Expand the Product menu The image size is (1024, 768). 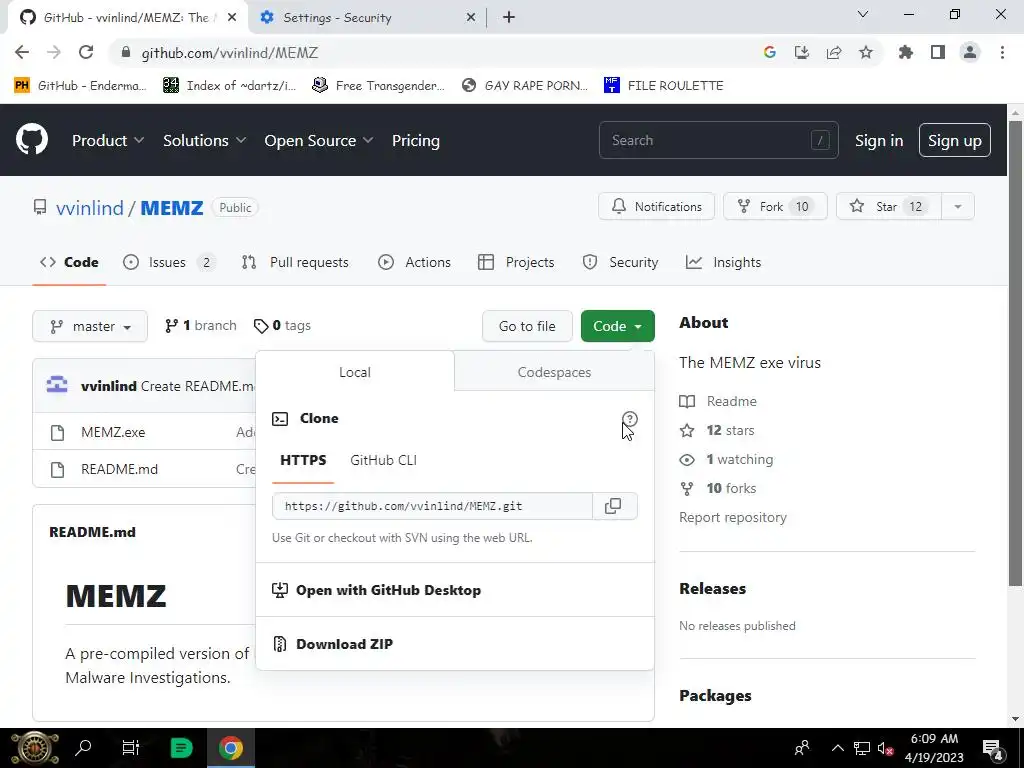click(x=108, y=140)
